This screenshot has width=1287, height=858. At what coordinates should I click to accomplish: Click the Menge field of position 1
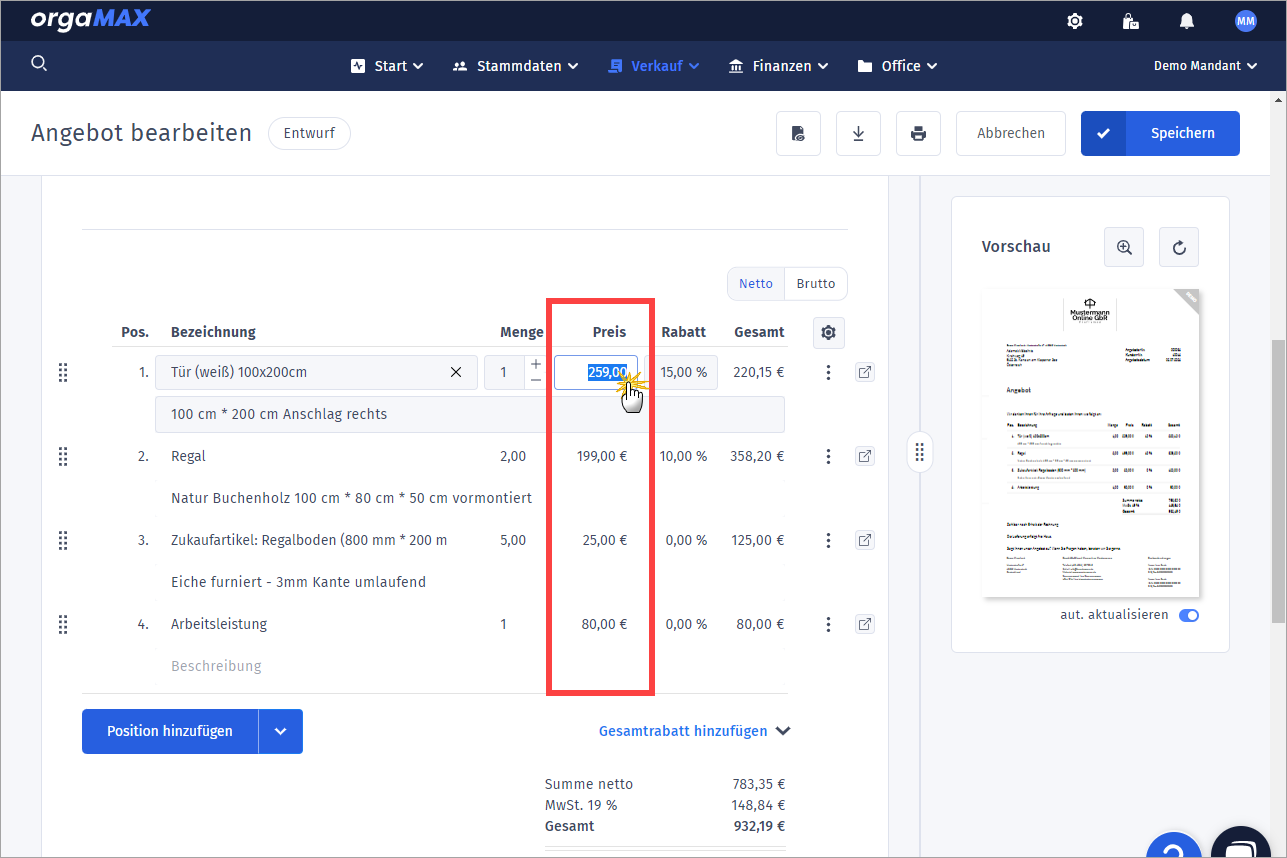coord(504,372)
